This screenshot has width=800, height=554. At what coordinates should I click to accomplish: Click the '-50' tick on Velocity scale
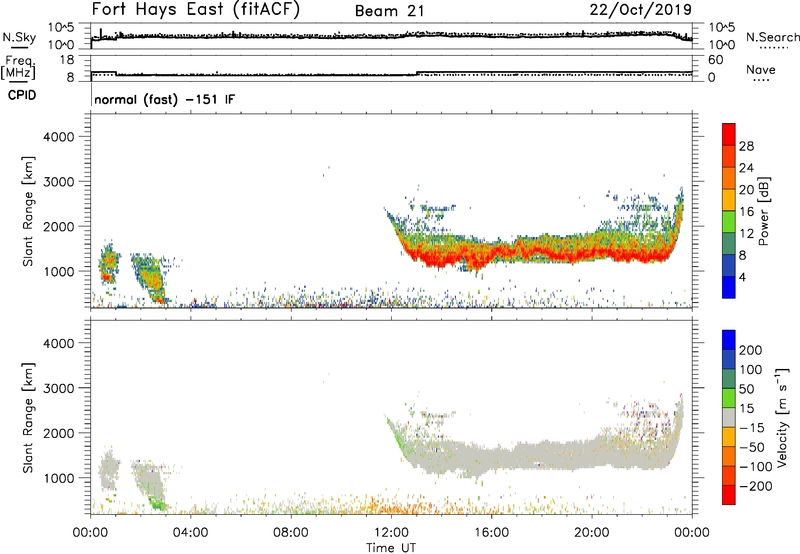753,447
